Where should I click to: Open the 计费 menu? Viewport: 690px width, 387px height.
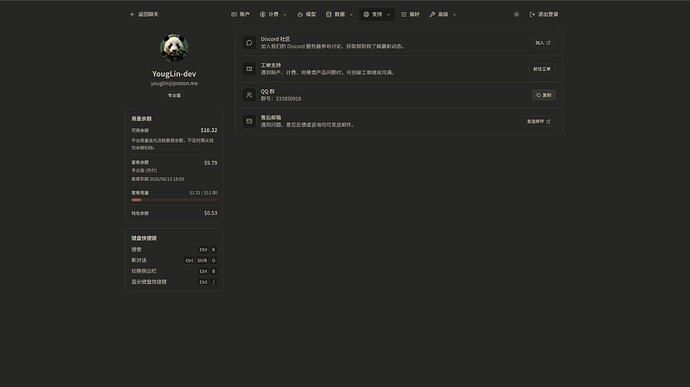point(273,14)
